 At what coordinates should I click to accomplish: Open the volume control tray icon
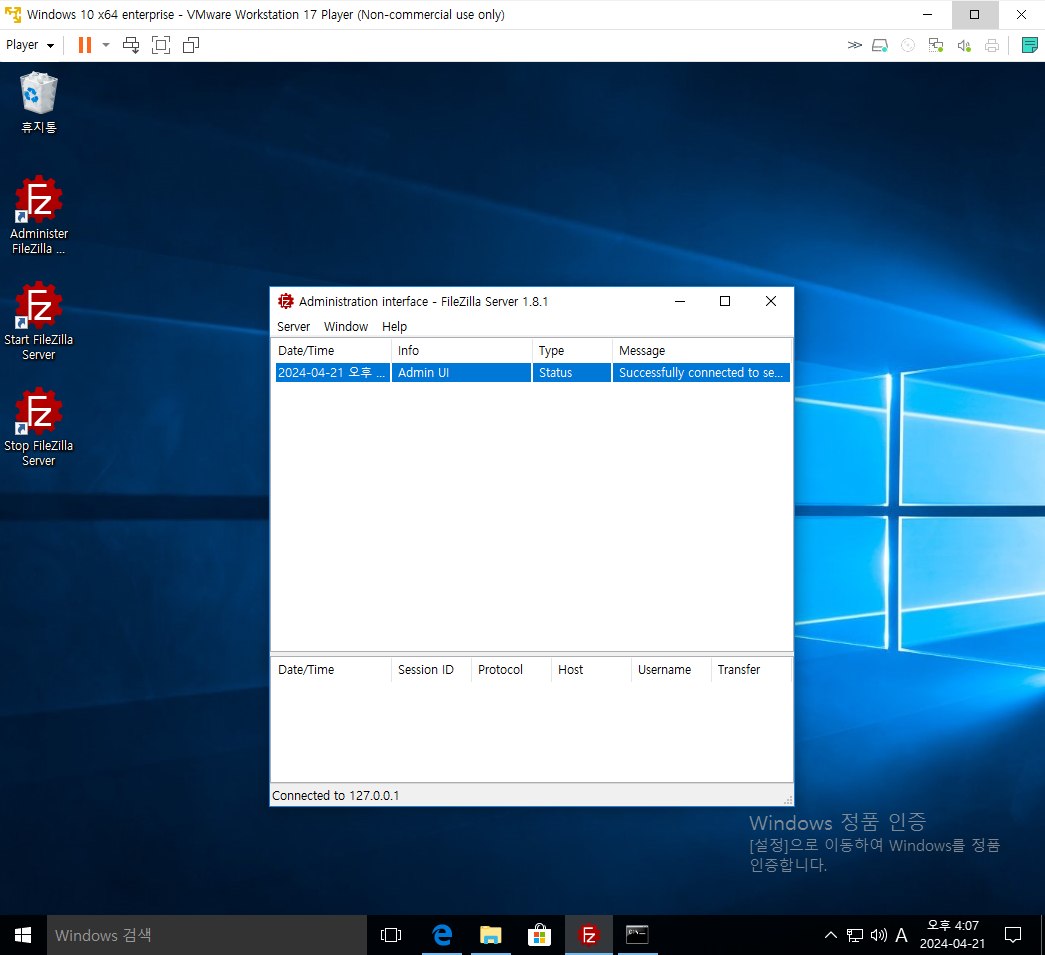[878, 935]
